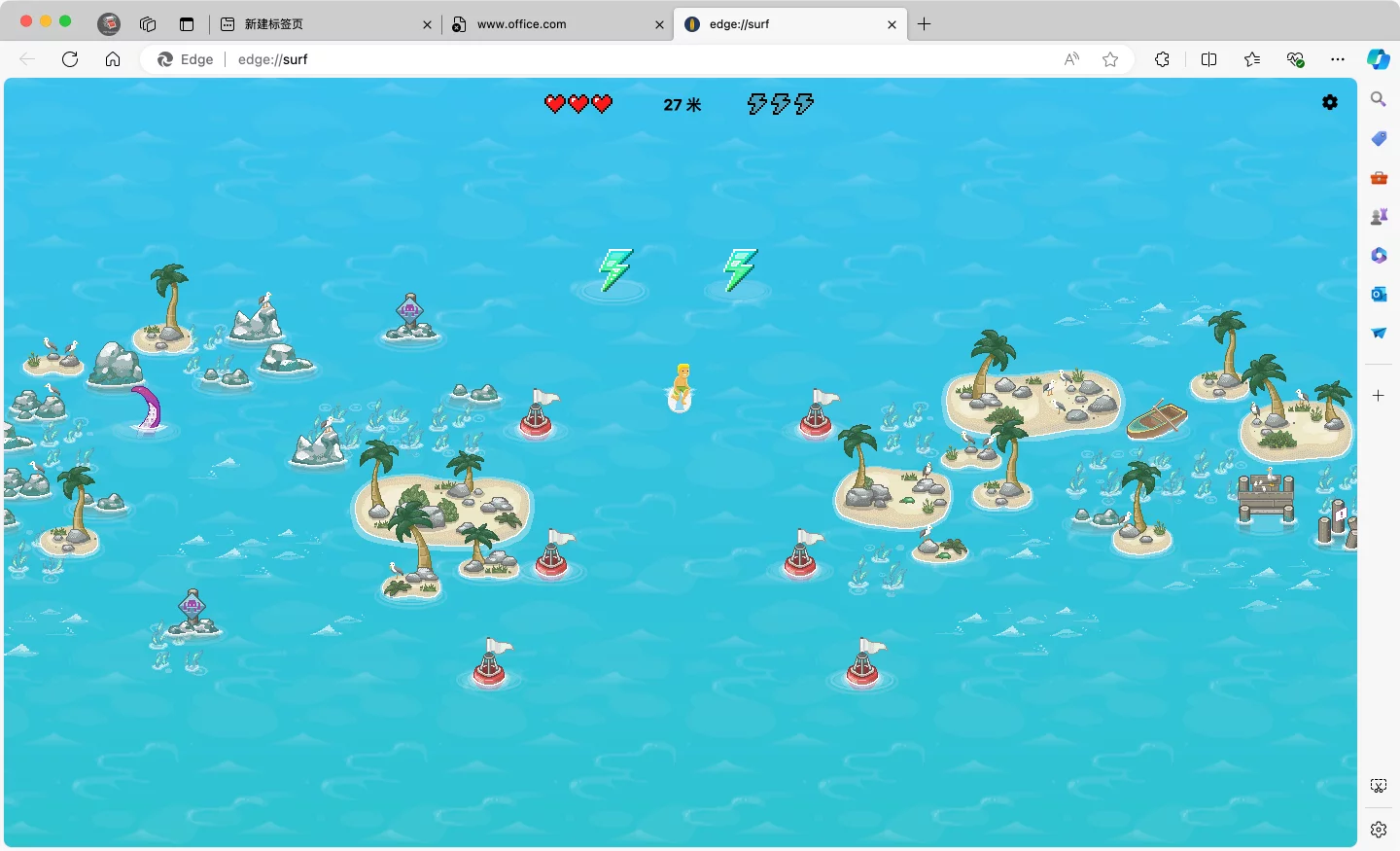This screenshot has height=851, width=1400.
Task: Open sidebar settings gear
Action: tap(1379, 830)
